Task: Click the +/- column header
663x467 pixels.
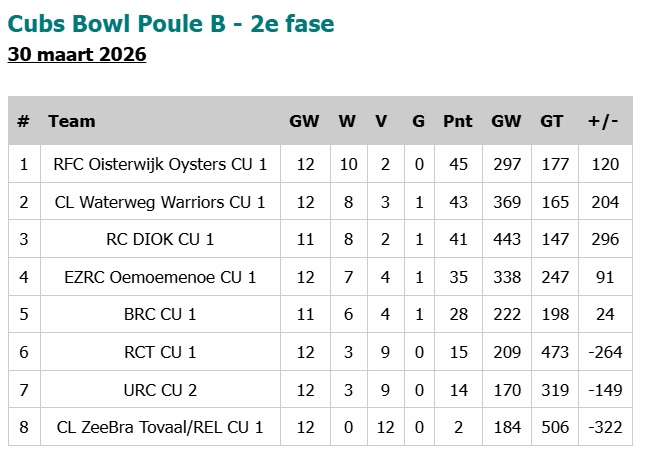Action: 603,122
